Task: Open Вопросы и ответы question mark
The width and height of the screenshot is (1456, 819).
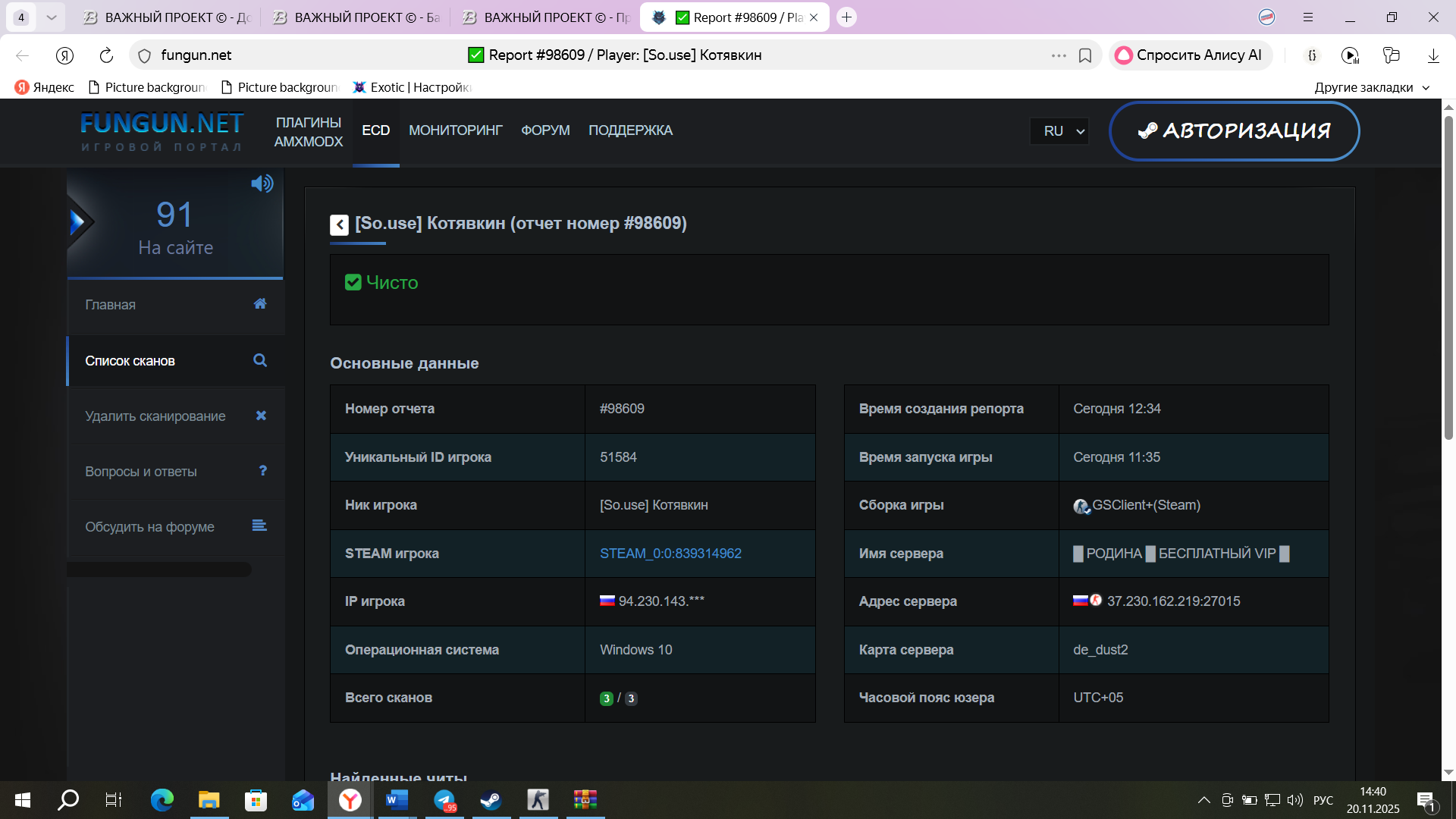Action: point(262,471)
